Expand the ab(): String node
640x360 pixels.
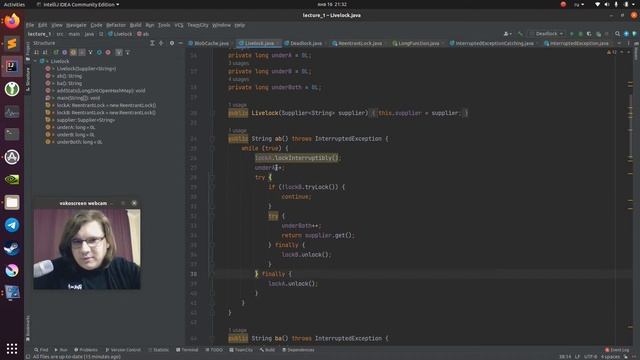53,76
